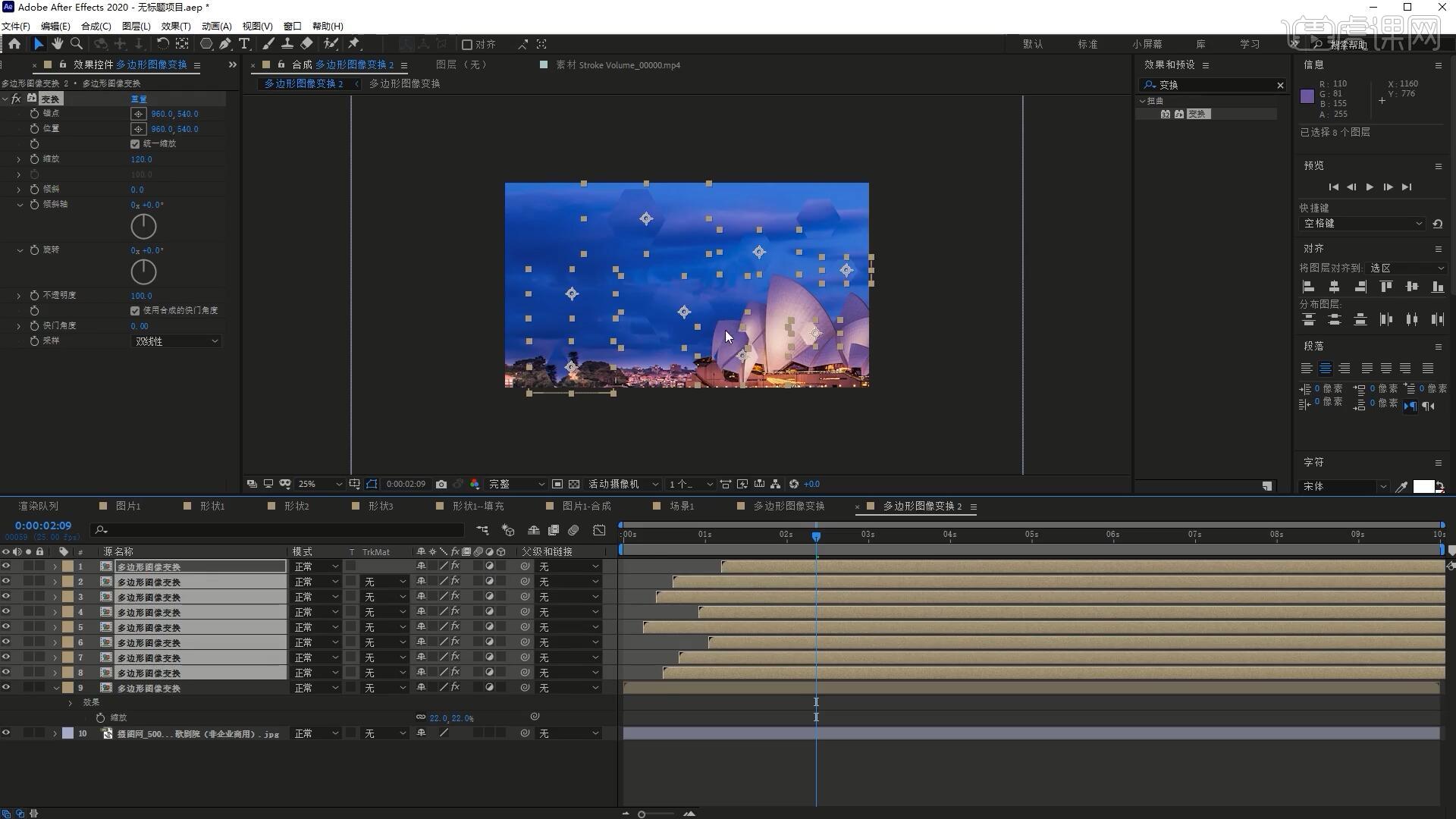Click the Home icon in toolbar
The width and height of the screenshot is (1456, 819).
tap(14, 44)
